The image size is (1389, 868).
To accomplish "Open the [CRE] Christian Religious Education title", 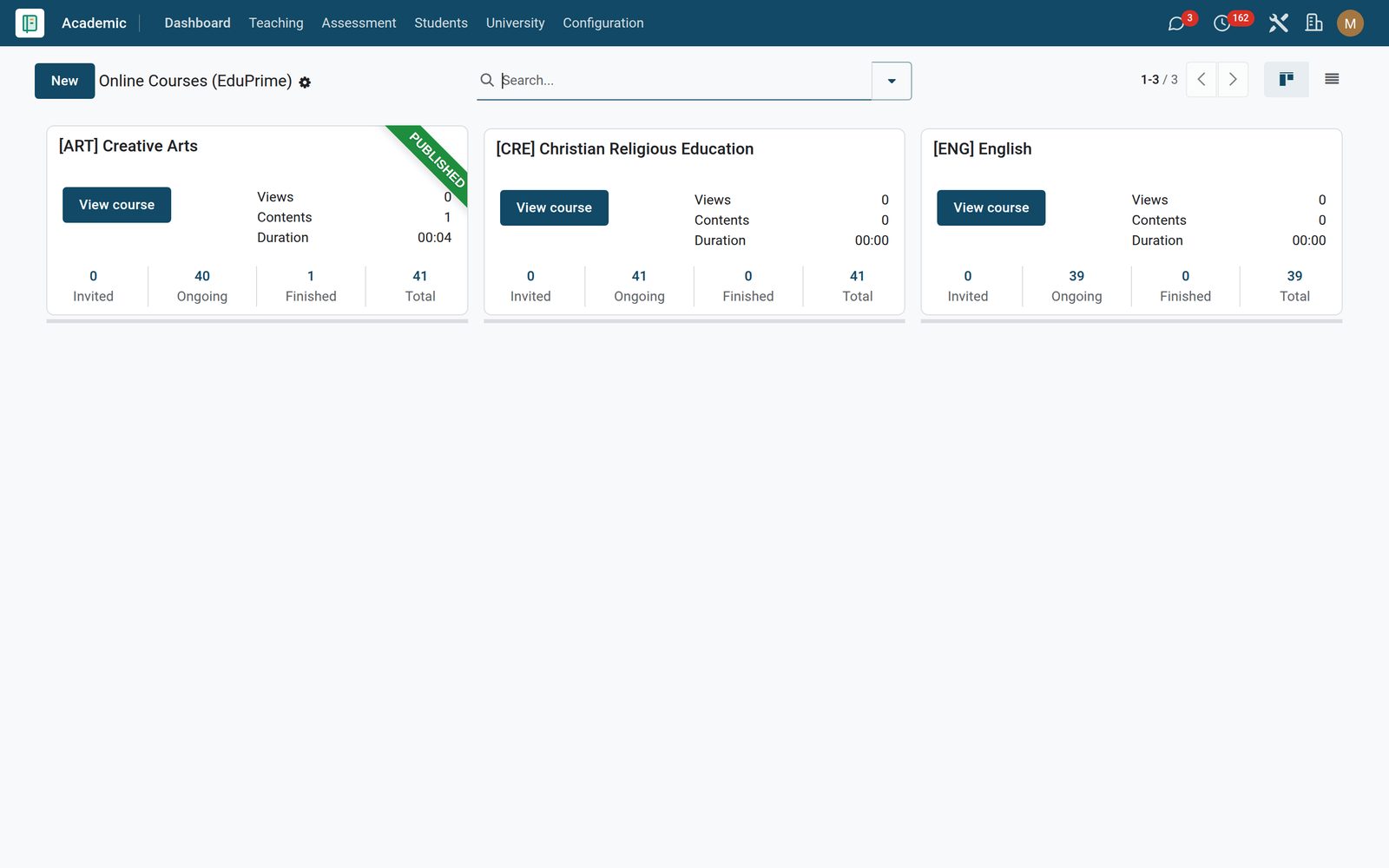I will [x=624, y=148].
